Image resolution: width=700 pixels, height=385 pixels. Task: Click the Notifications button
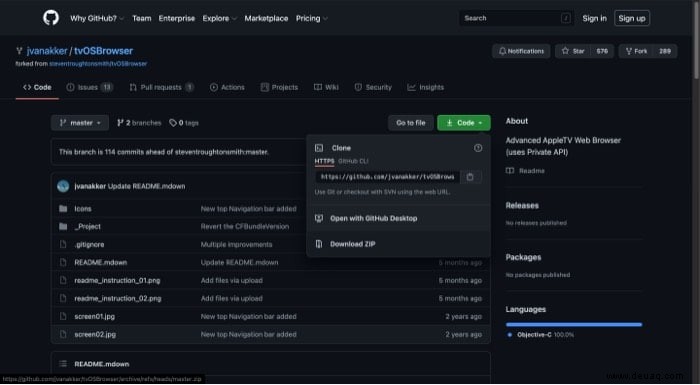point(521,51)
